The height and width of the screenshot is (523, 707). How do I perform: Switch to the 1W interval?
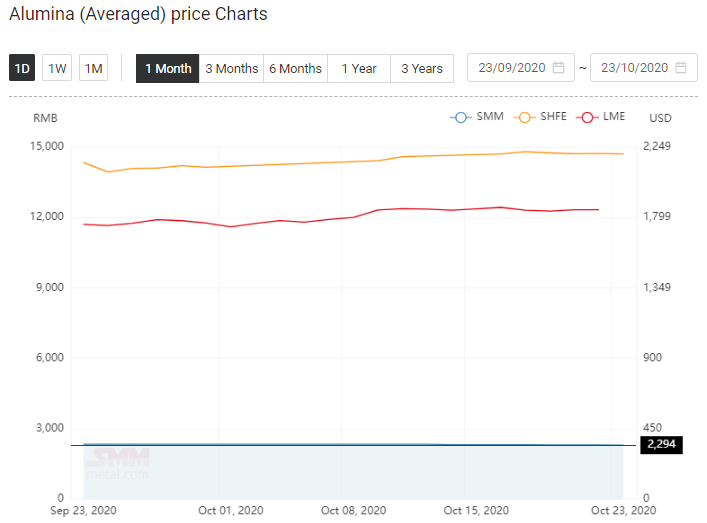pos(57,68)
